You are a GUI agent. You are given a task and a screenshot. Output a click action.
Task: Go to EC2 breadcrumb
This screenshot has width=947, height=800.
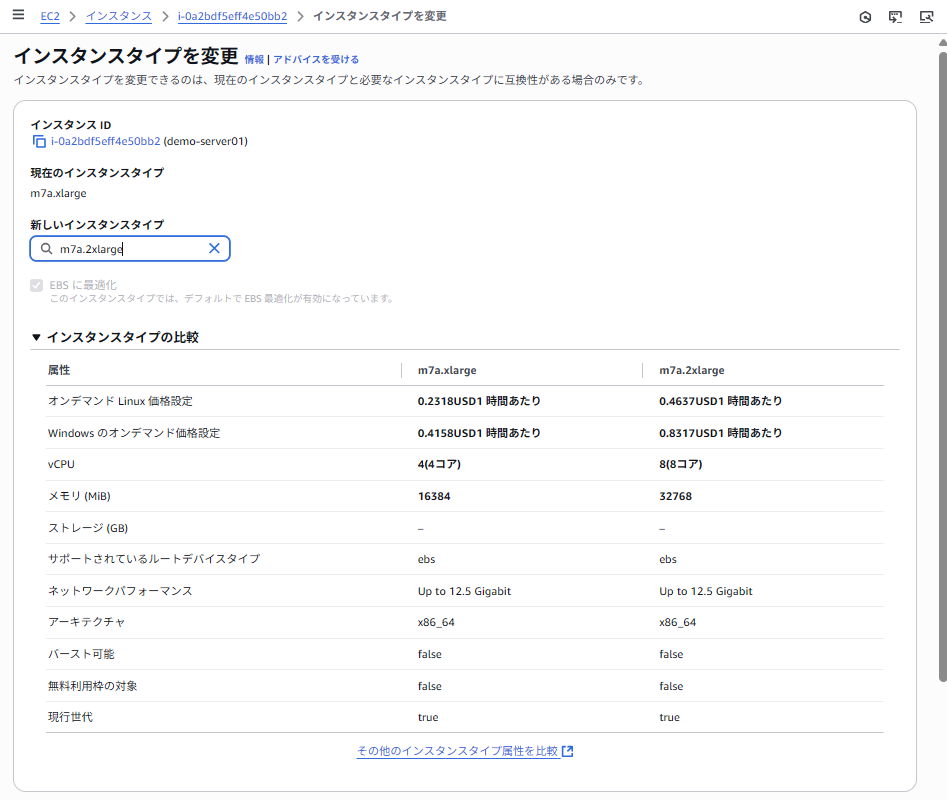(x=50, y=16)
